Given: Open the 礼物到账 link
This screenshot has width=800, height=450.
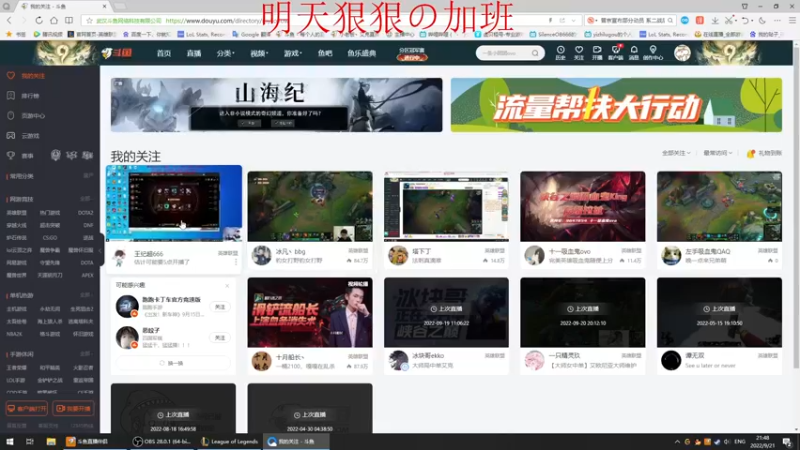Looking at the screenshot, I should point(764,153).
